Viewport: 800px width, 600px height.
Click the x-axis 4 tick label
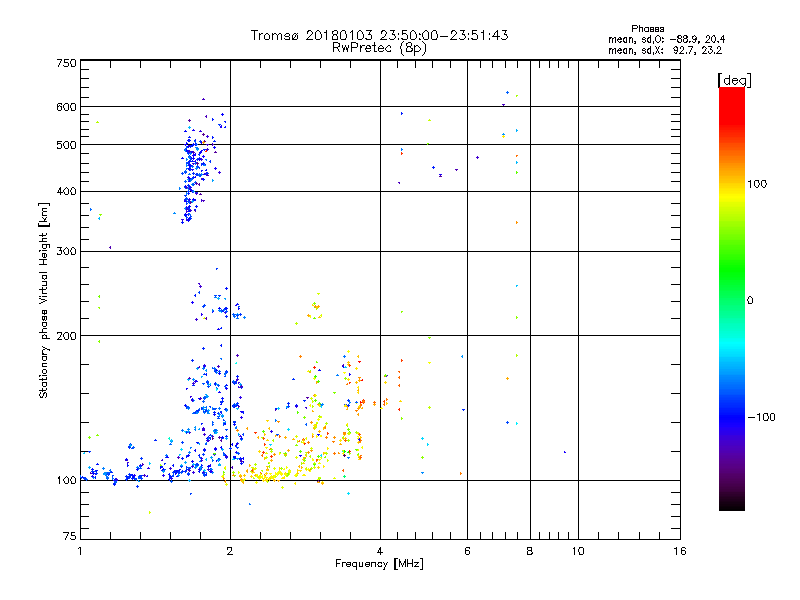coord(380,551)
